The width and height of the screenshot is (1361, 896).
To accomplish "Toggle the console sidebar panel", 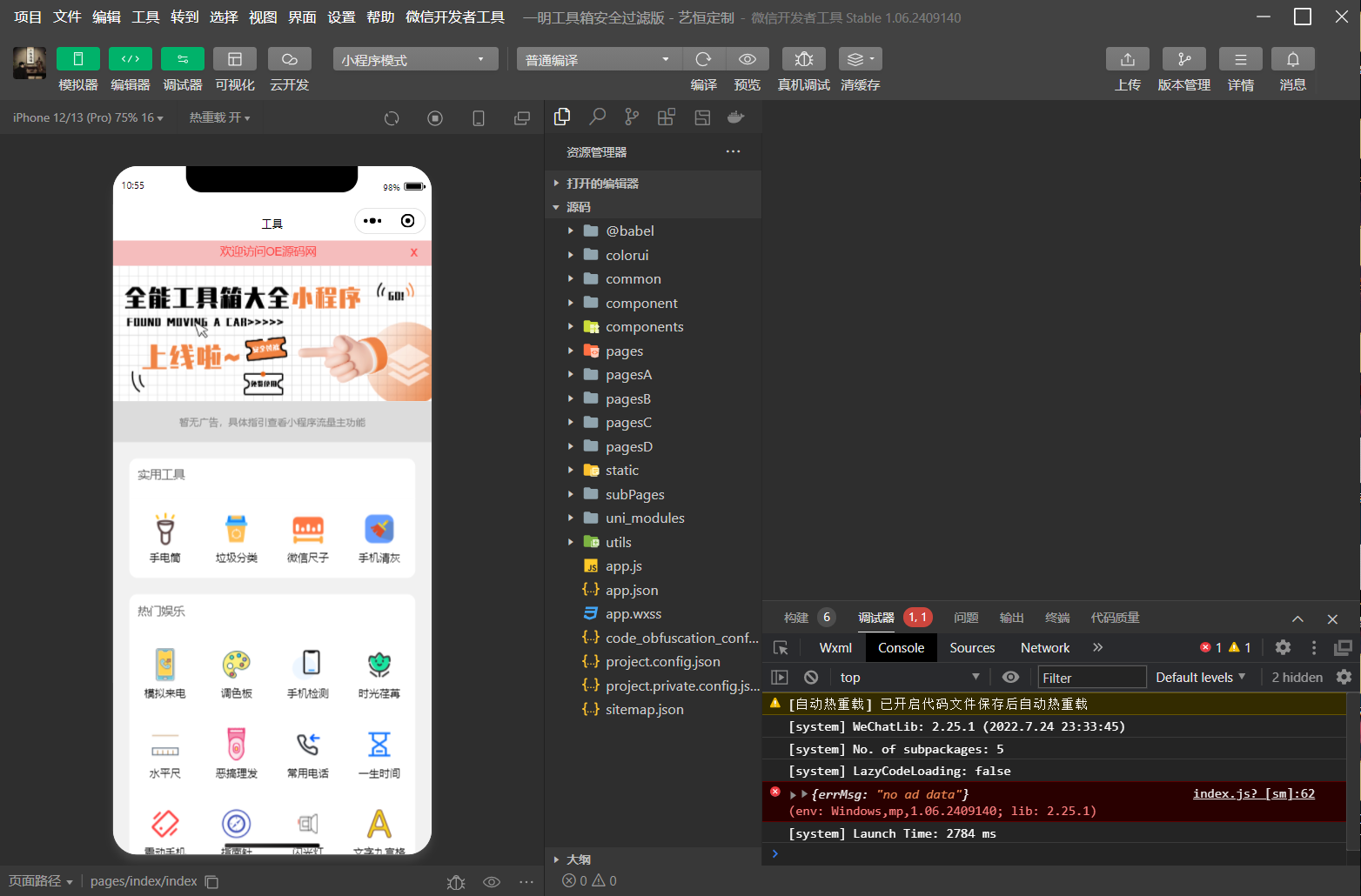I will tap(780, 677).
